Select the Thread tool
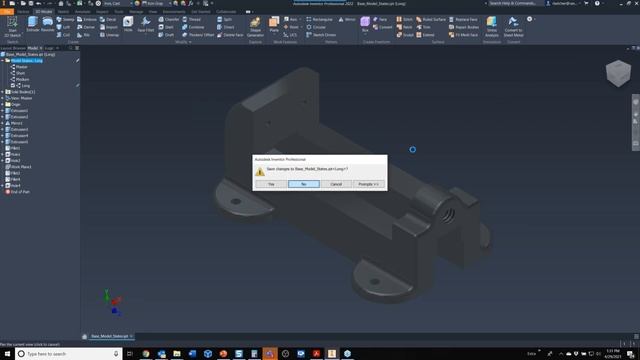The image size is (640, 360). click(x=192, y=19)
